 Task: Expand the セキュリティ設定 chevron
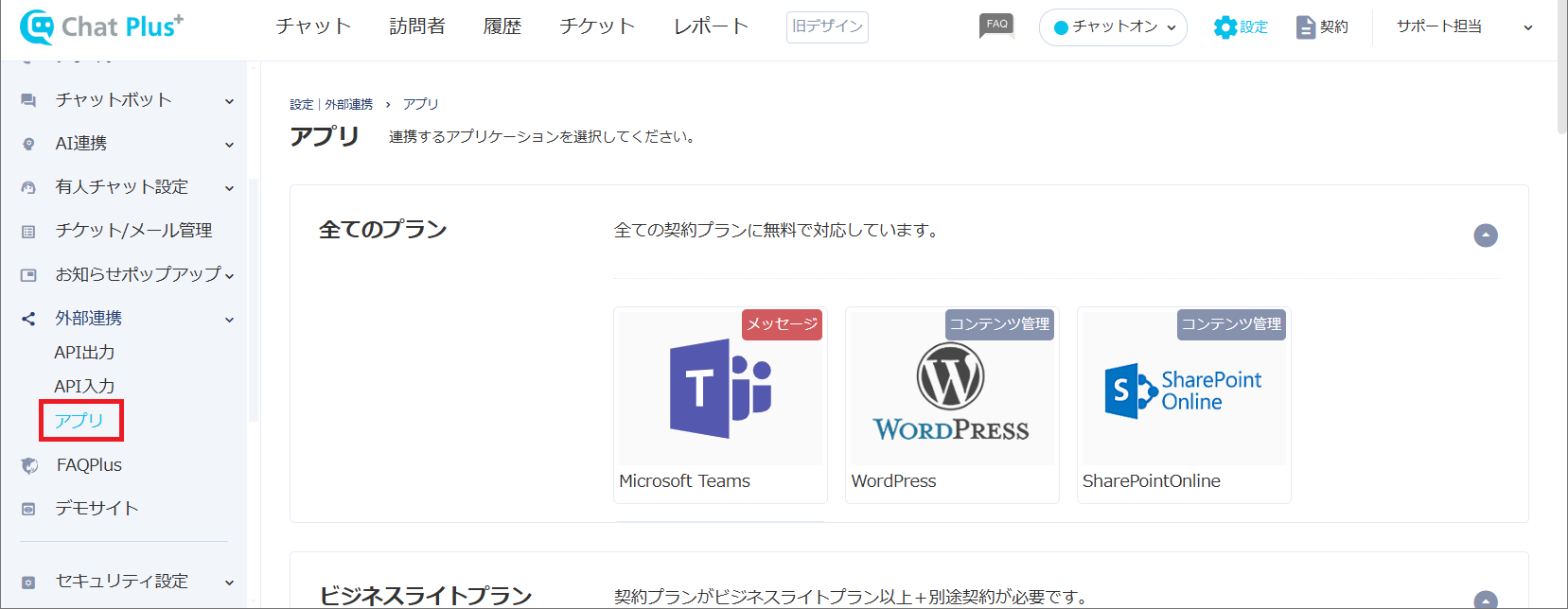(229, 583)
